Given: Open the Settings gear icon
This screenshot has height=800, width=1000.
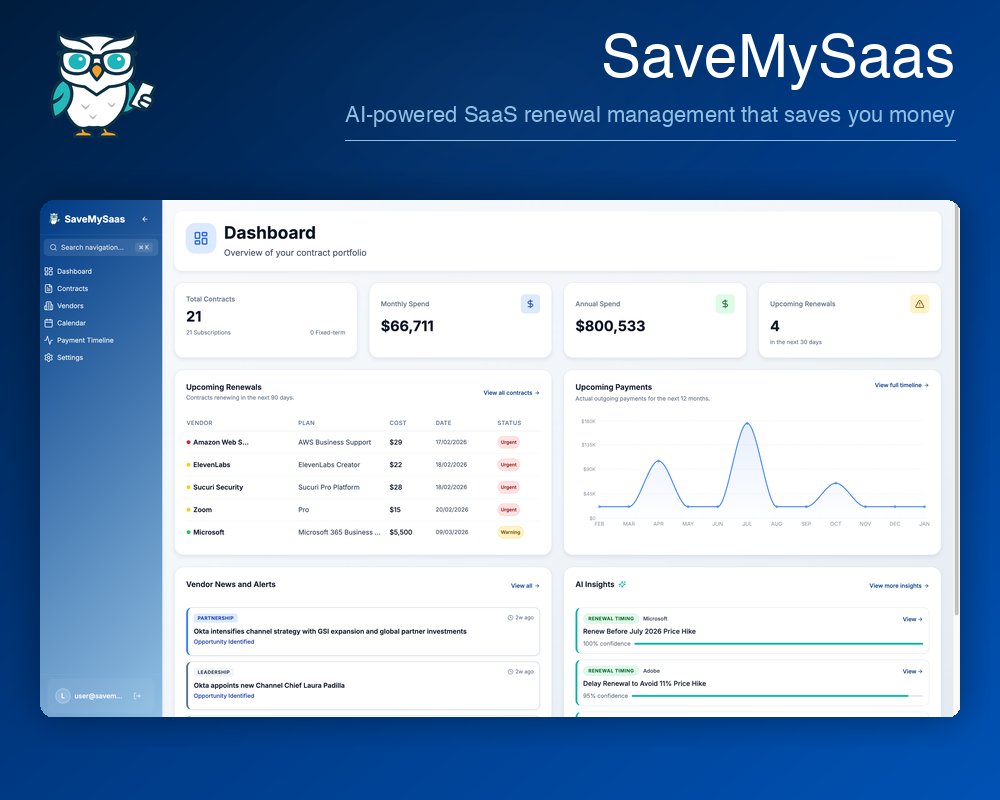Looking at the screenshot, I should pyautogui.click(x=48, y=357).
